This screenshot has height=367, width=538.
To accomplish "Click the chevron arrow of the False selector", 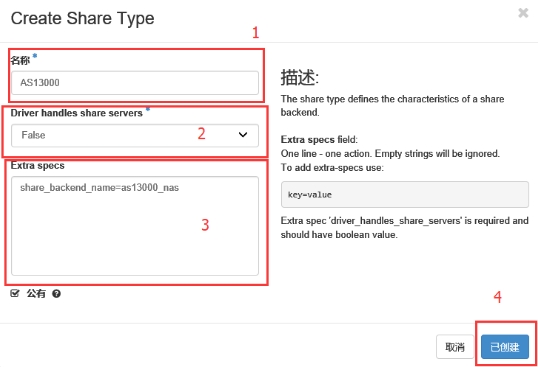I will [243, 135].
